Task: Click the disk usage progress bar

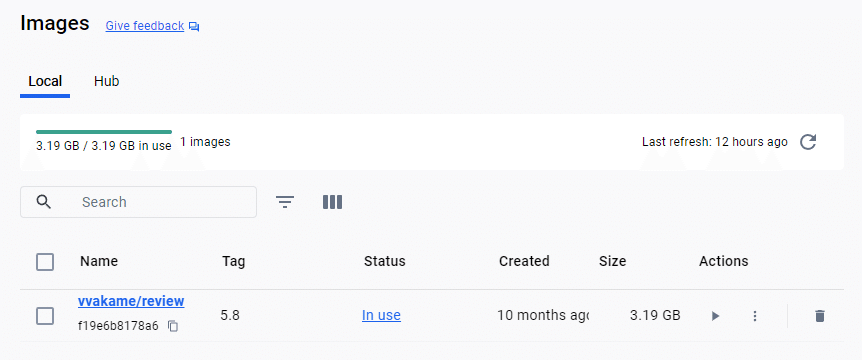Action: 104,132
